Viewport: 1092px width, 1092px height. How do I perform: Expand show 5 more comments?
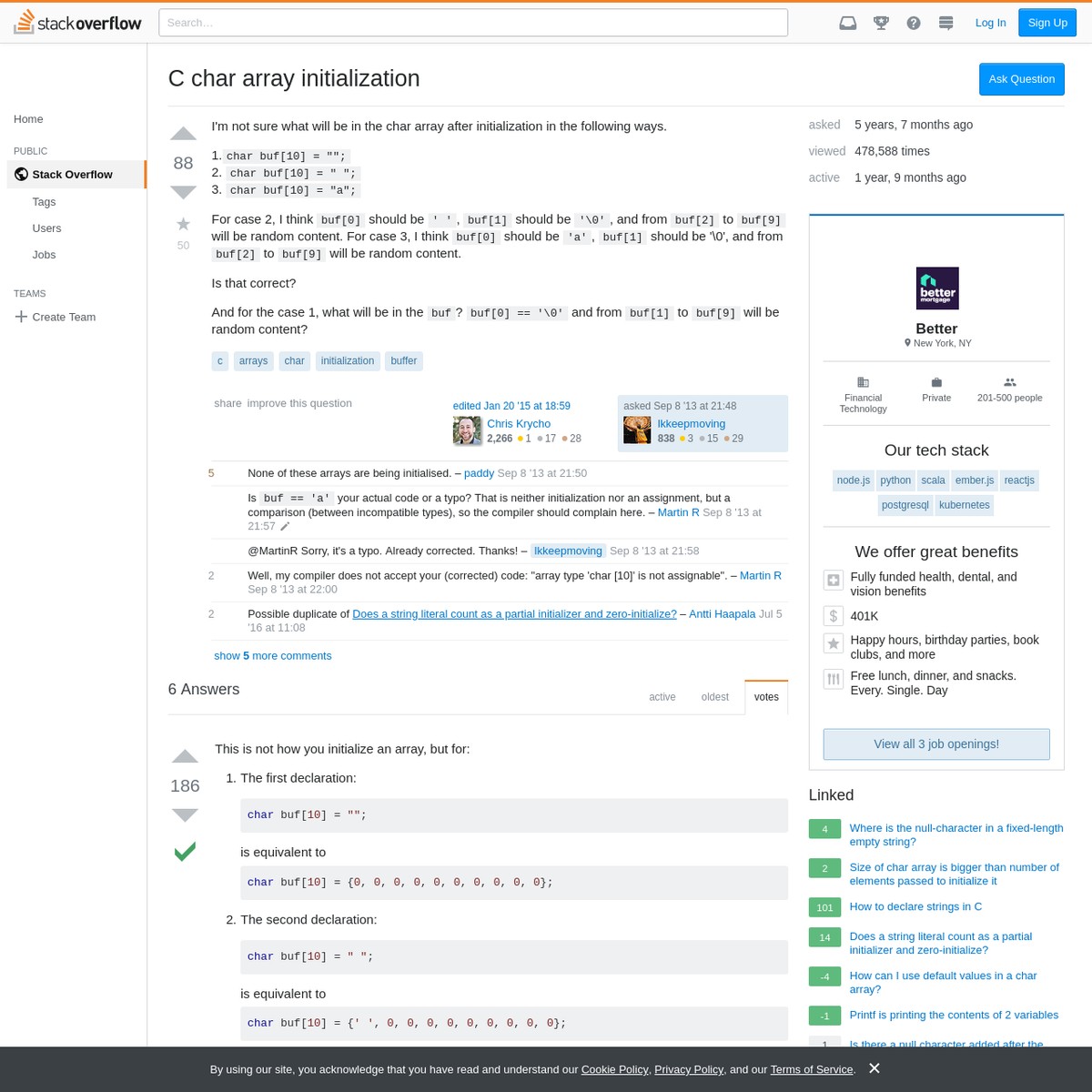click(273, 656)
